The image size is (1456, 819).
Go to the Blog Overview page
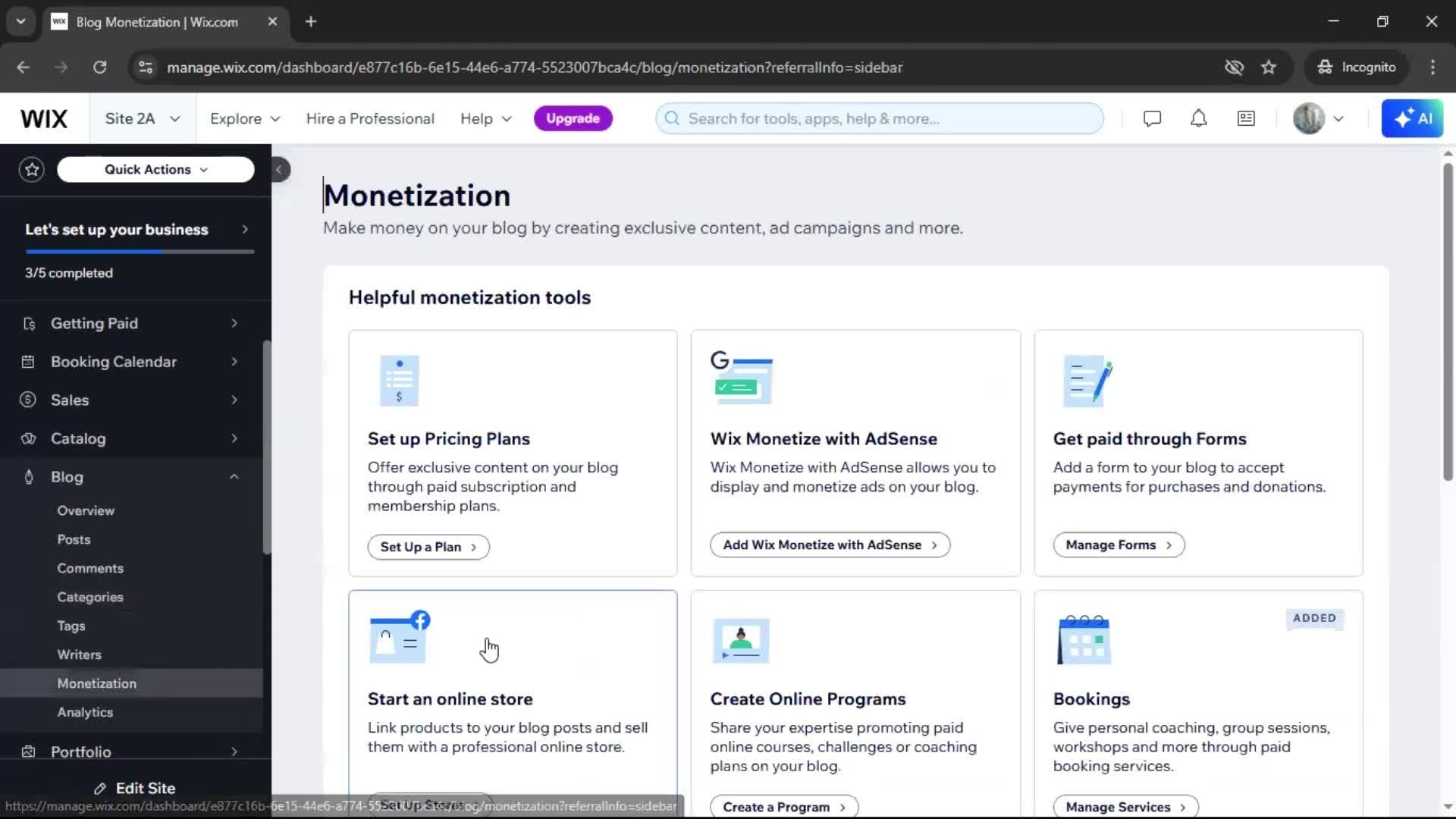86,510
